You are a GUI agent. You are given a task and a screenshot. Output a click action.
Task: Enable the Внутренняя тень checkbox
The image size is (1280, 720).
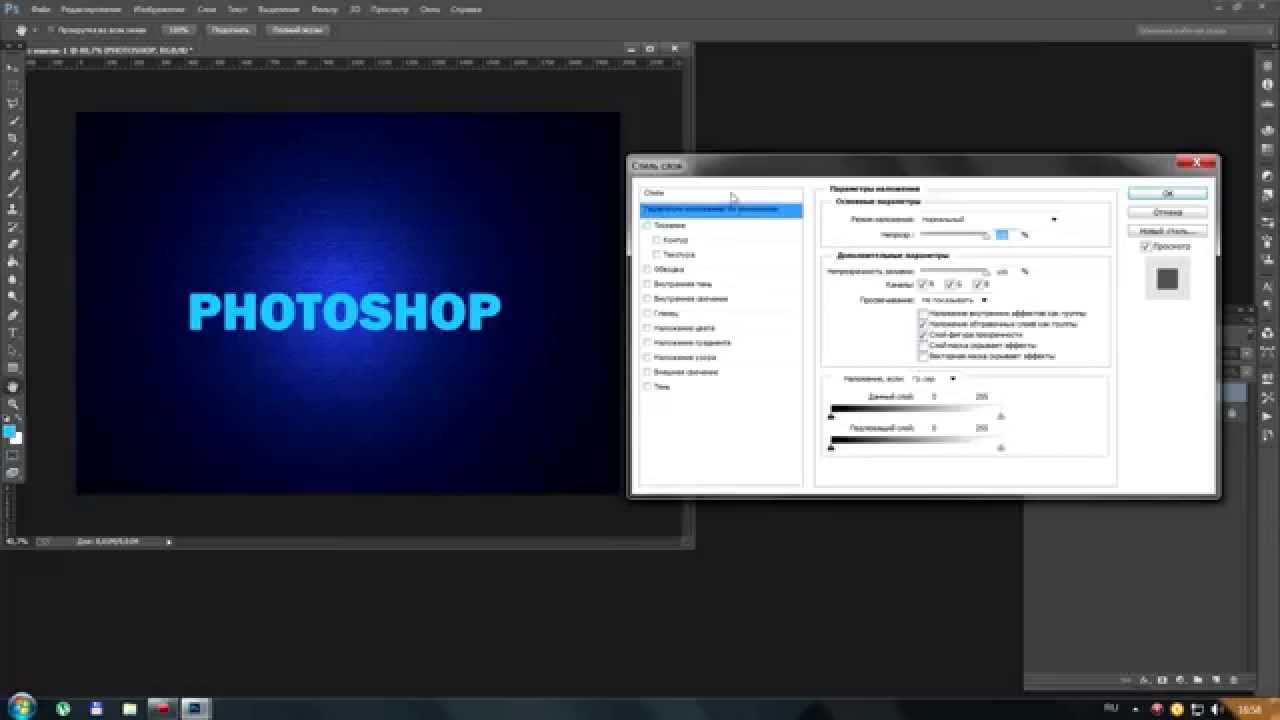[x=648, y=284]
